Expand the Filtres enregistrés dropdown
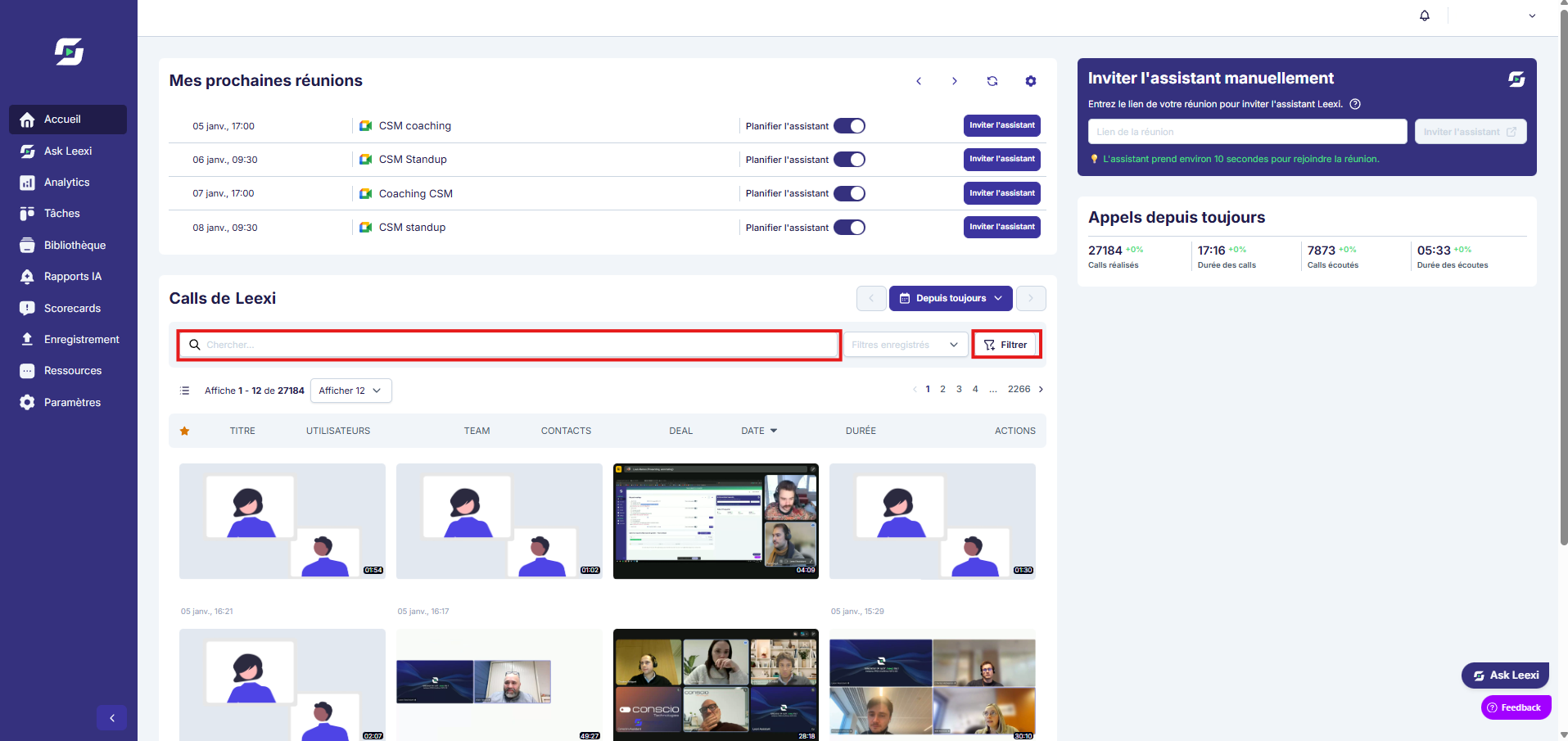 pos(906,345)
